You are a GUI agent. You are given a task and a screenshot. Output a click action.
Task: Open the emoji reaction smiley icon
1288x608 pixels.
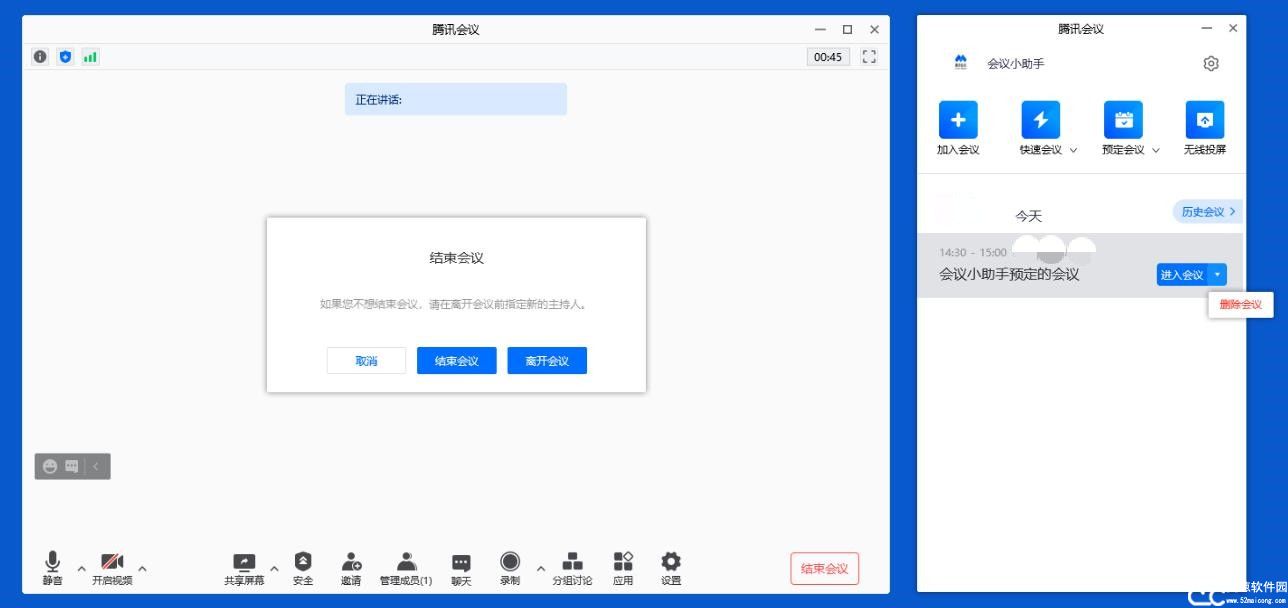pyautogui.click(x=50, y=466)
